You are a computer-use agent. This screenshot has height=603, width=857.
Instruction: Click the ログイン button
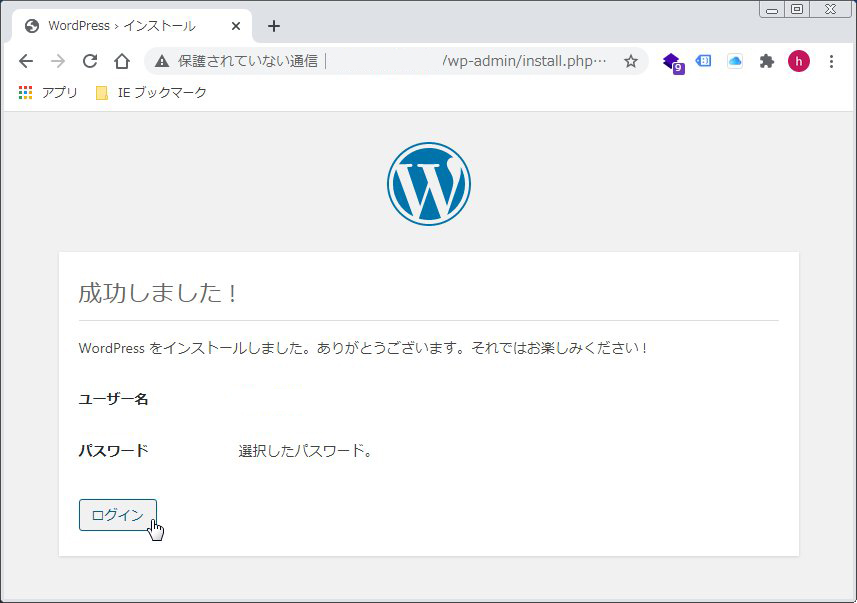click(x=118, y=515)
